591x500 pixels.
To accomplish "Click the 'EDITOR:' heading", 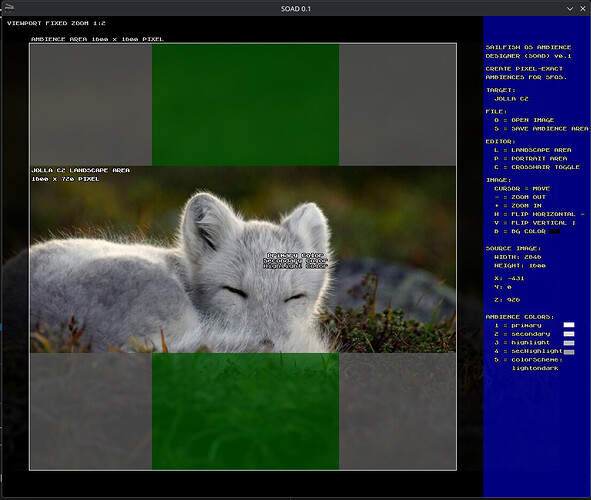I will click(501, 141).
